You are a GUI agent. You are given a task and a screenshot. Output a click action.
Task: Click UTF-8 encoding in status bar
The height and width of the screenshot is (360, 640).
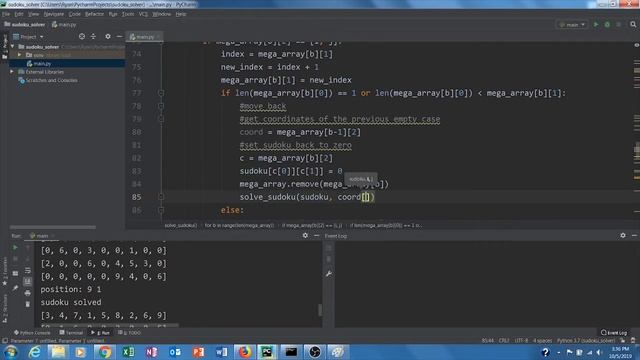(521, 340)
